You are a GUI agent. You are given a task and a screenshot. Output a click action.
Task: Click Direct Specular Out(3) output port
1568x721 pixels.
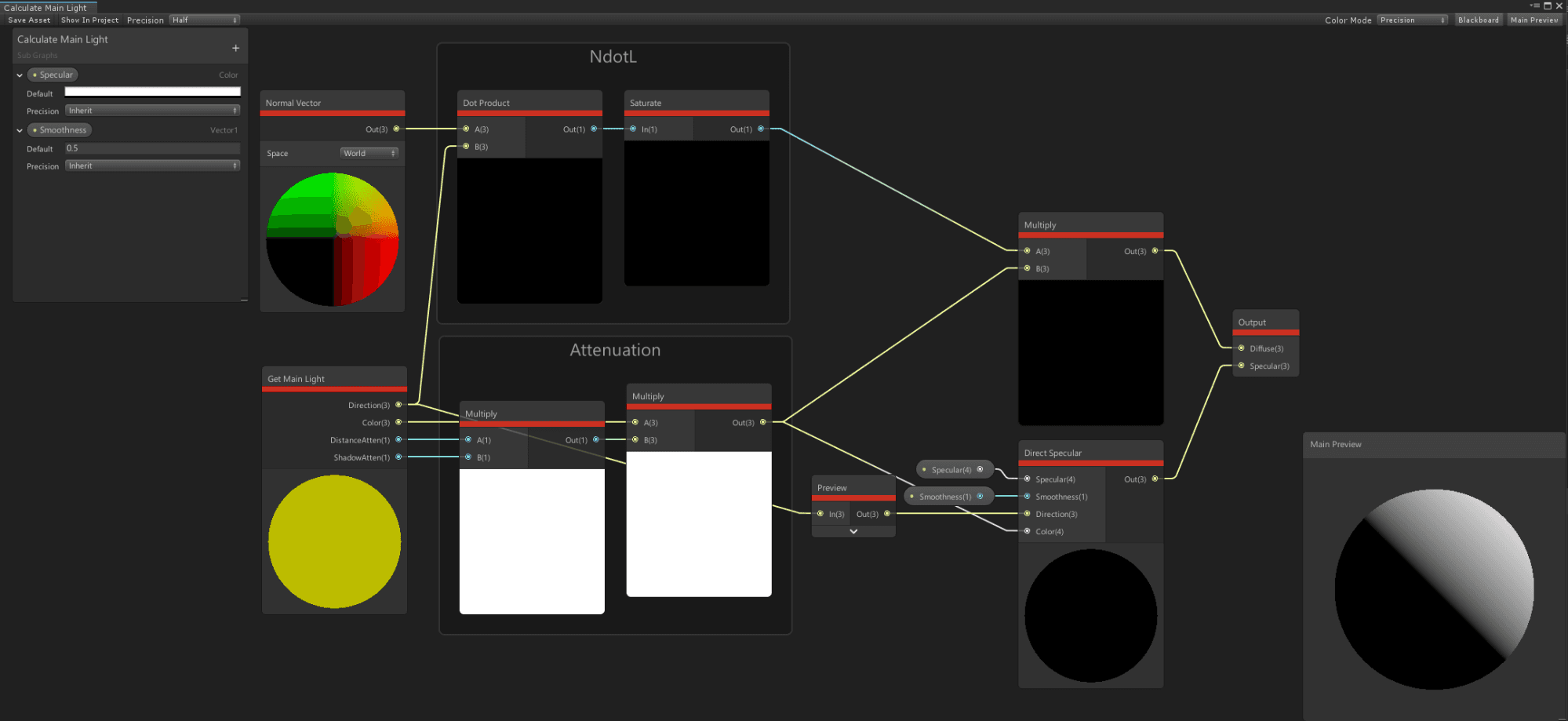click(x=1155, y=479)
